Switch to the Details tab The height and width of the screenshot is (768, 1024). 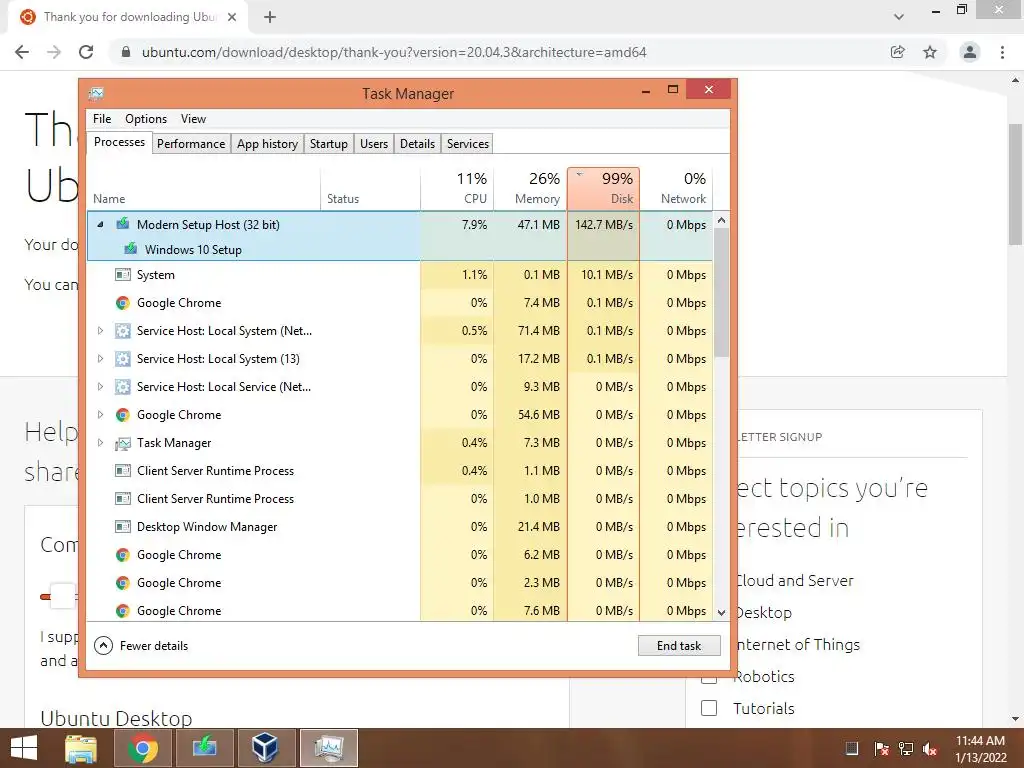(x=417, y=144)
